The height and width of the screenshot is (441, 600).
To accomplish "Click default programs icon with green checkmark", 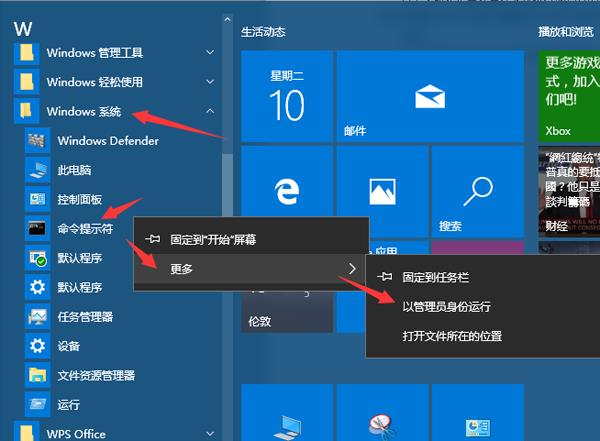I will click(38, 258).
